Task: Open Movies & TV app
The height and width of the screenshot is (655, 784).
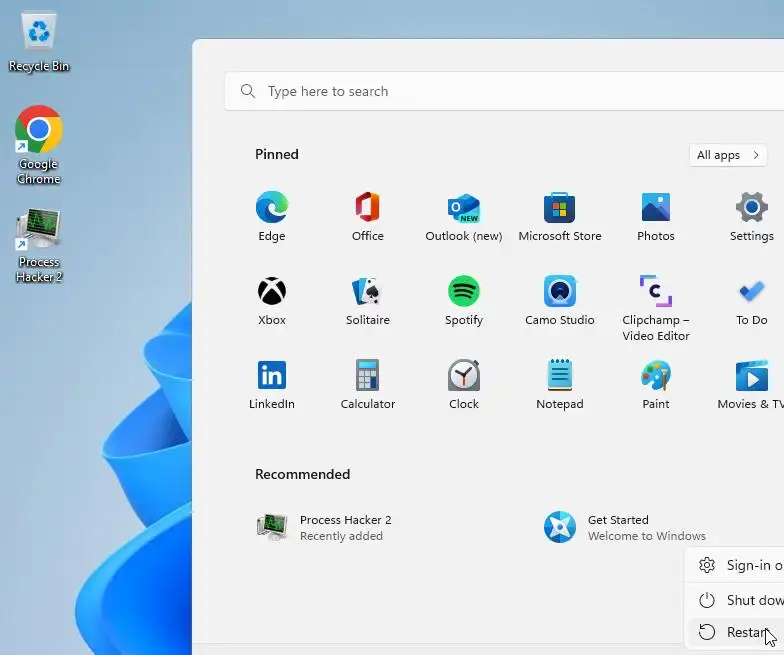Action: click(x=750, y=384)
